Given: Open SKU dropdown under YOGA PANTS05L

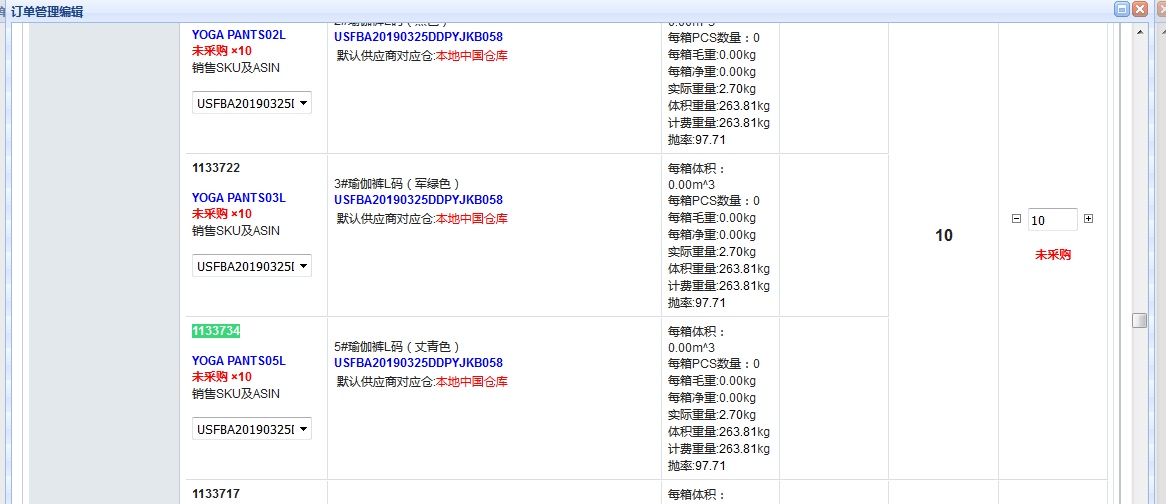Looking at the screenshot, I should tap(252, 428).
